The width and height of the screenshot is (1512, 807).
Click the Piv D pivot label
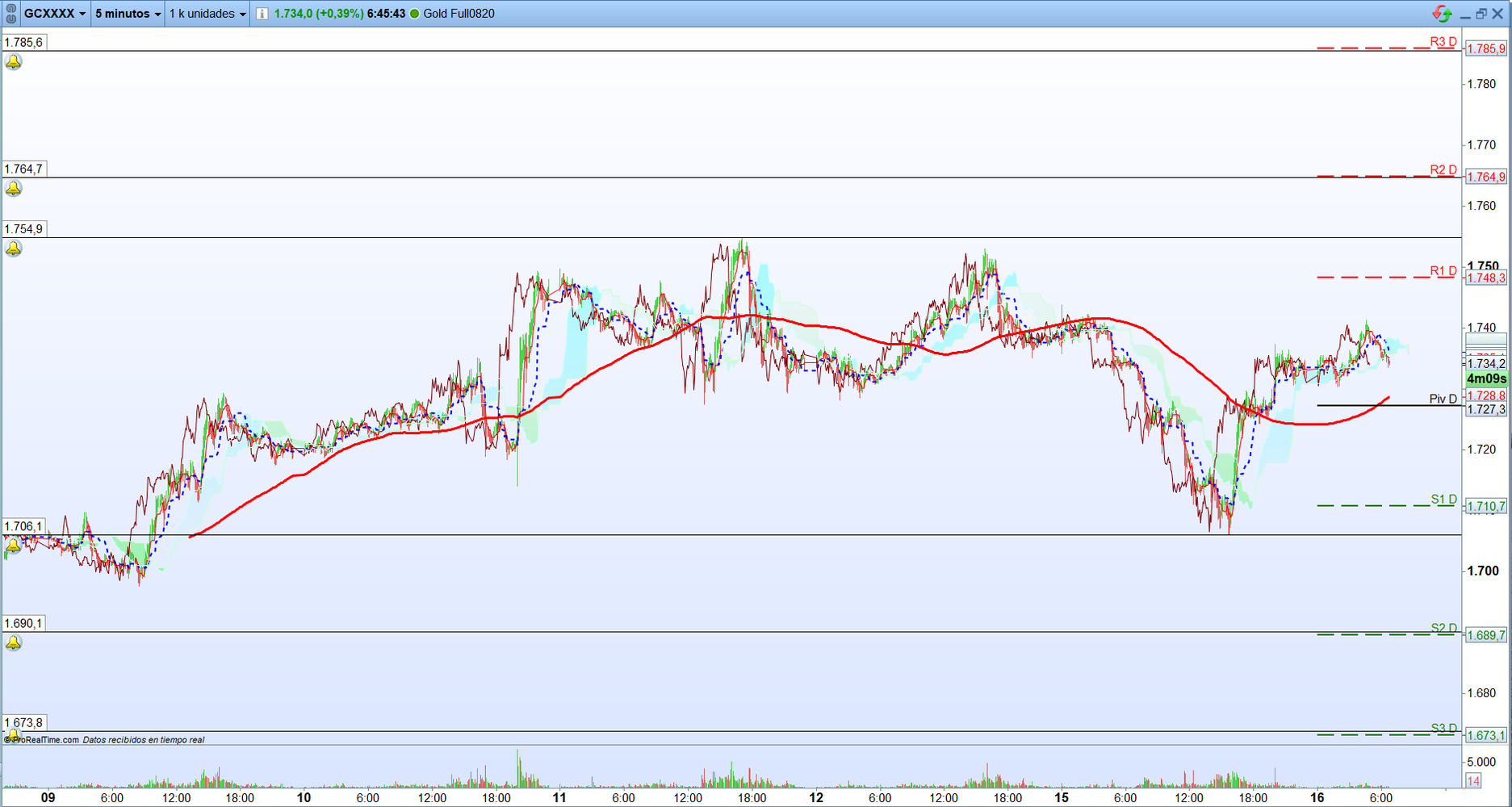pos(1443,399)
